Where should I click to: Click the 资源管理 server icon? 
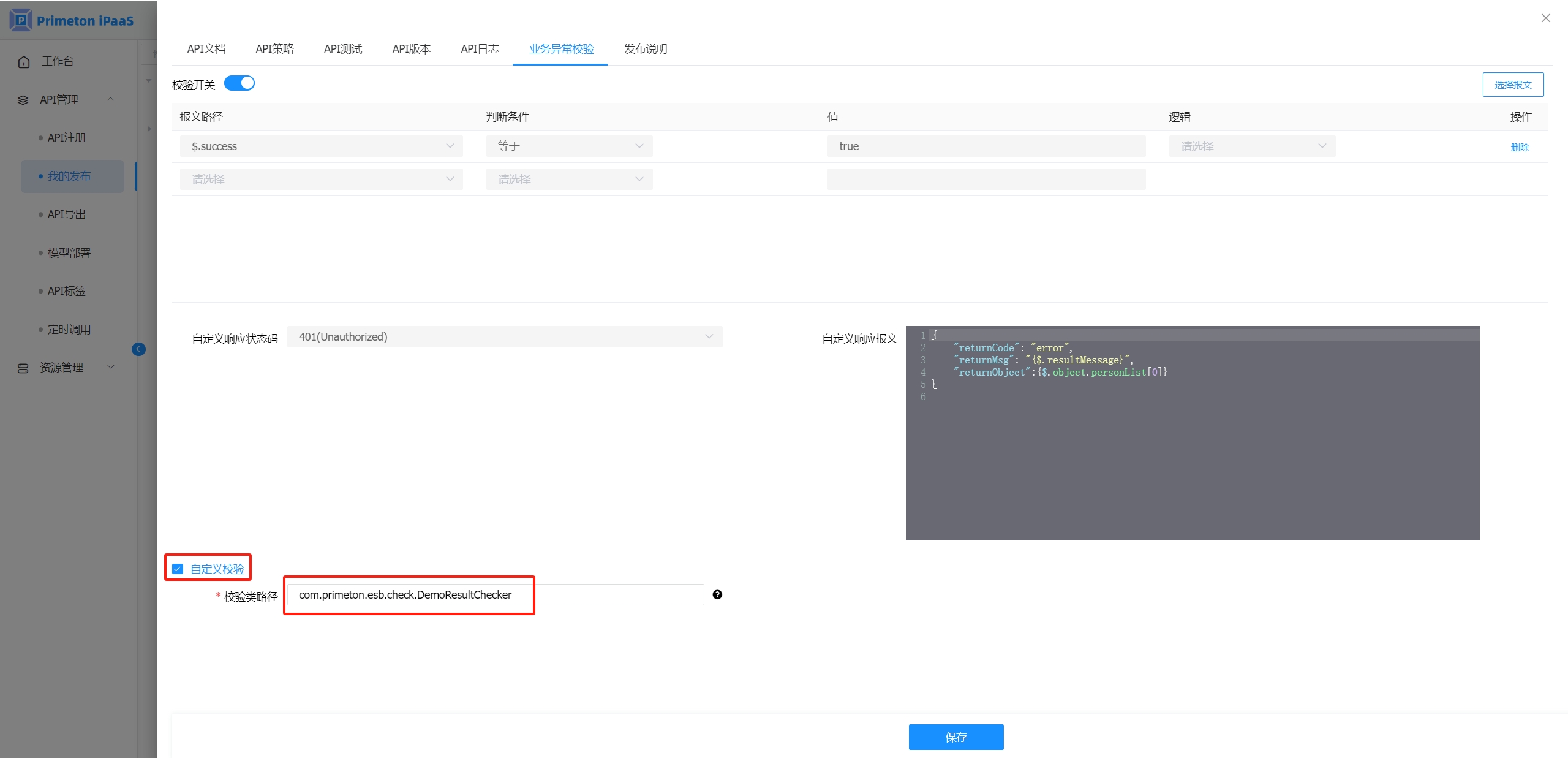click(23, 368)
